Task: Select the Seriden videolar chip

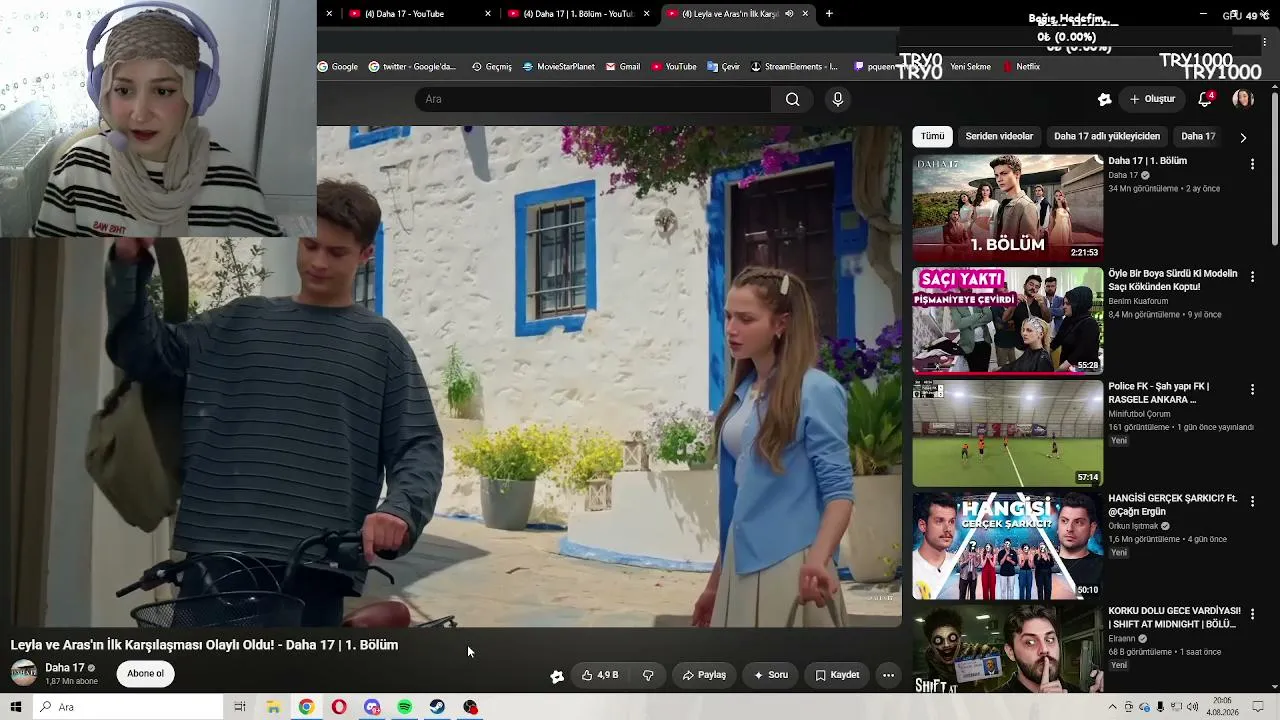Action: coord(999,136)
